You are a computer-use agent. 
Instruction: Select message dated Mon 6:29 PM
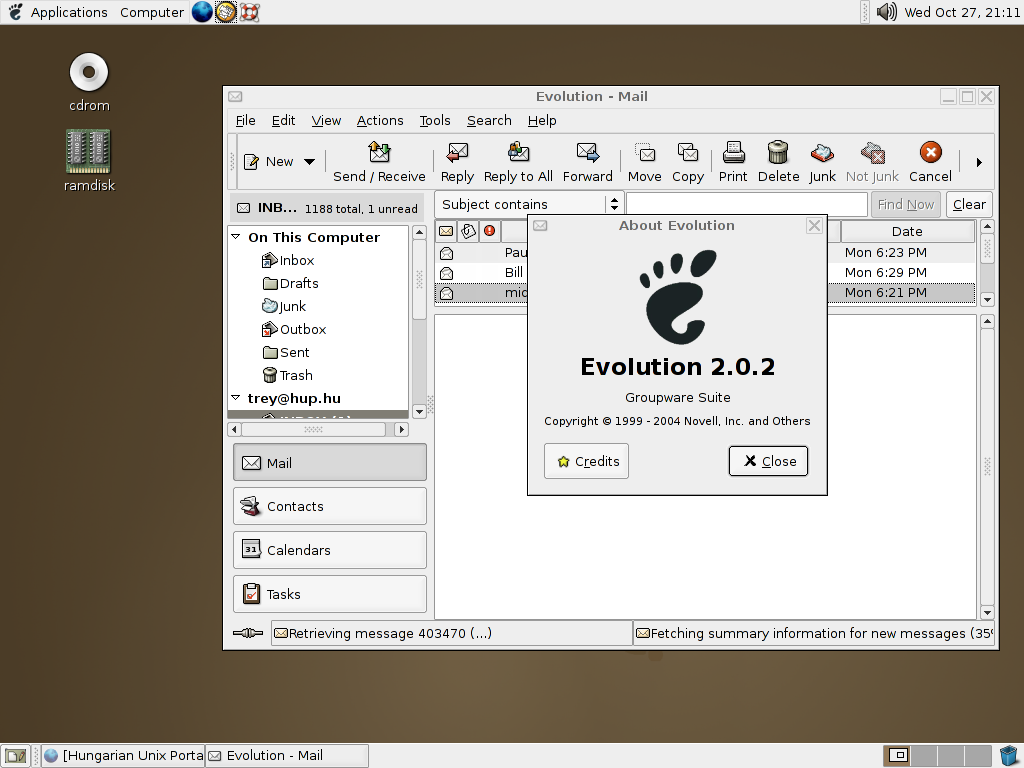(705, 272)
